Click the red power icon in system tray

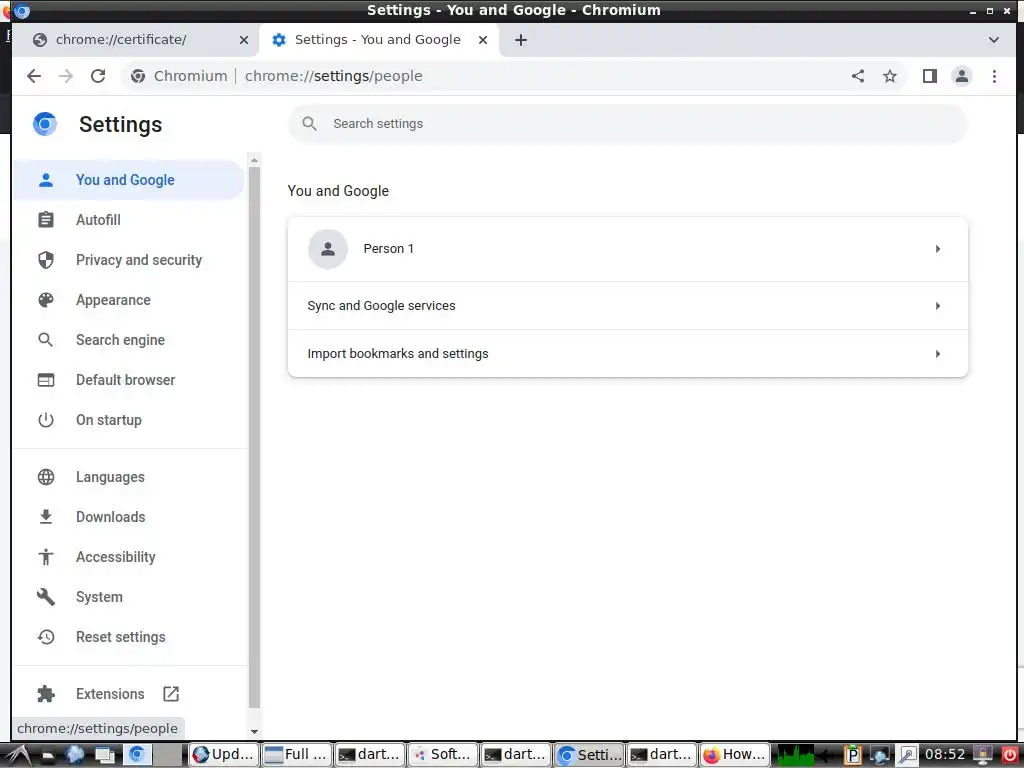point(1009,755)
